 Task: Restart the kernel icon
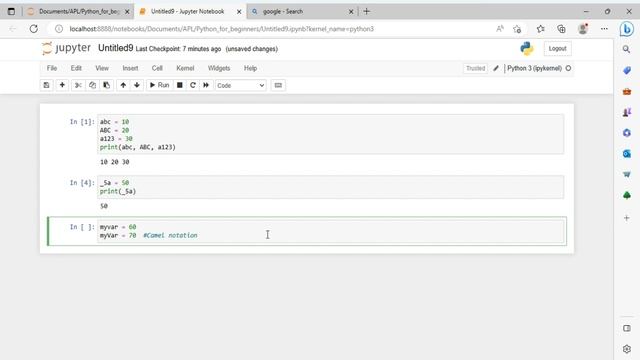193,85
